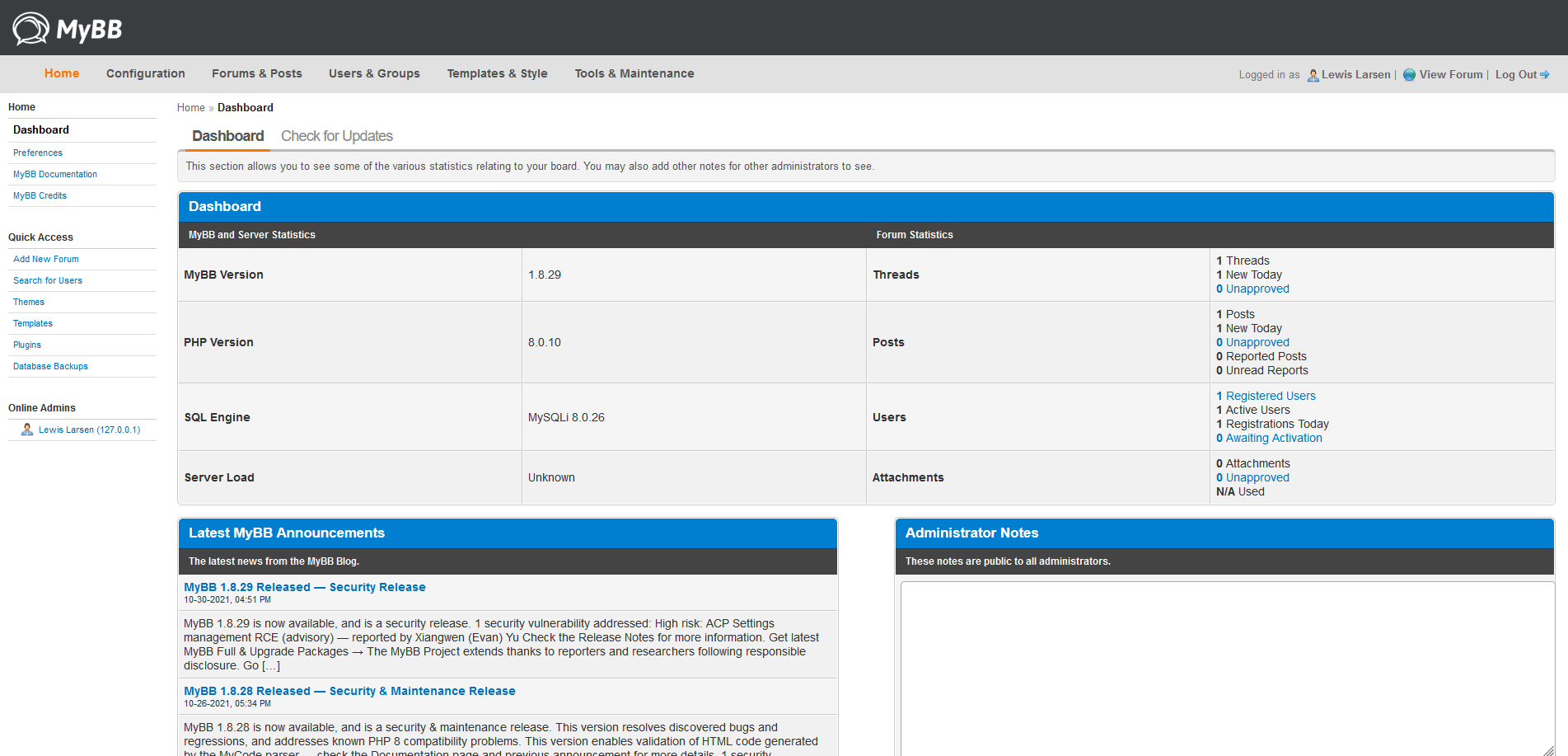Image resolution: width=1568 pixels, height=756 pixels.
Task: Click the user icon beside Lewis Larsen in header
Action: (x=1313, y=75)
